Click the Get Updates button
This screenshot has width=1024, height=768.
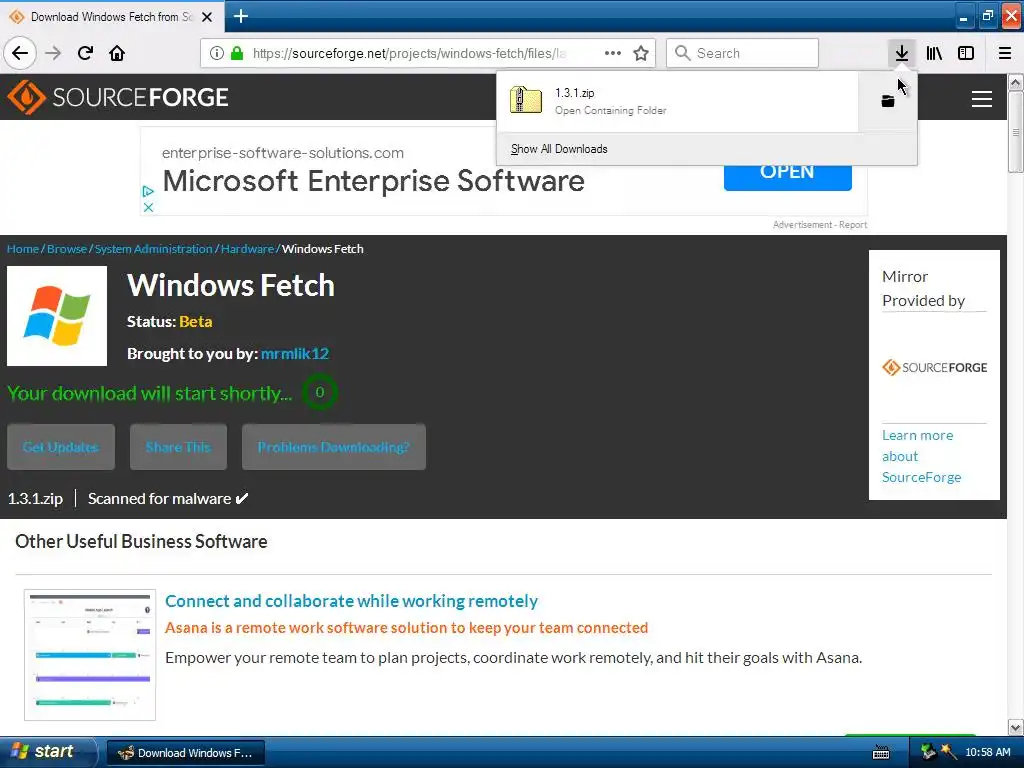[x=61, y=447]
